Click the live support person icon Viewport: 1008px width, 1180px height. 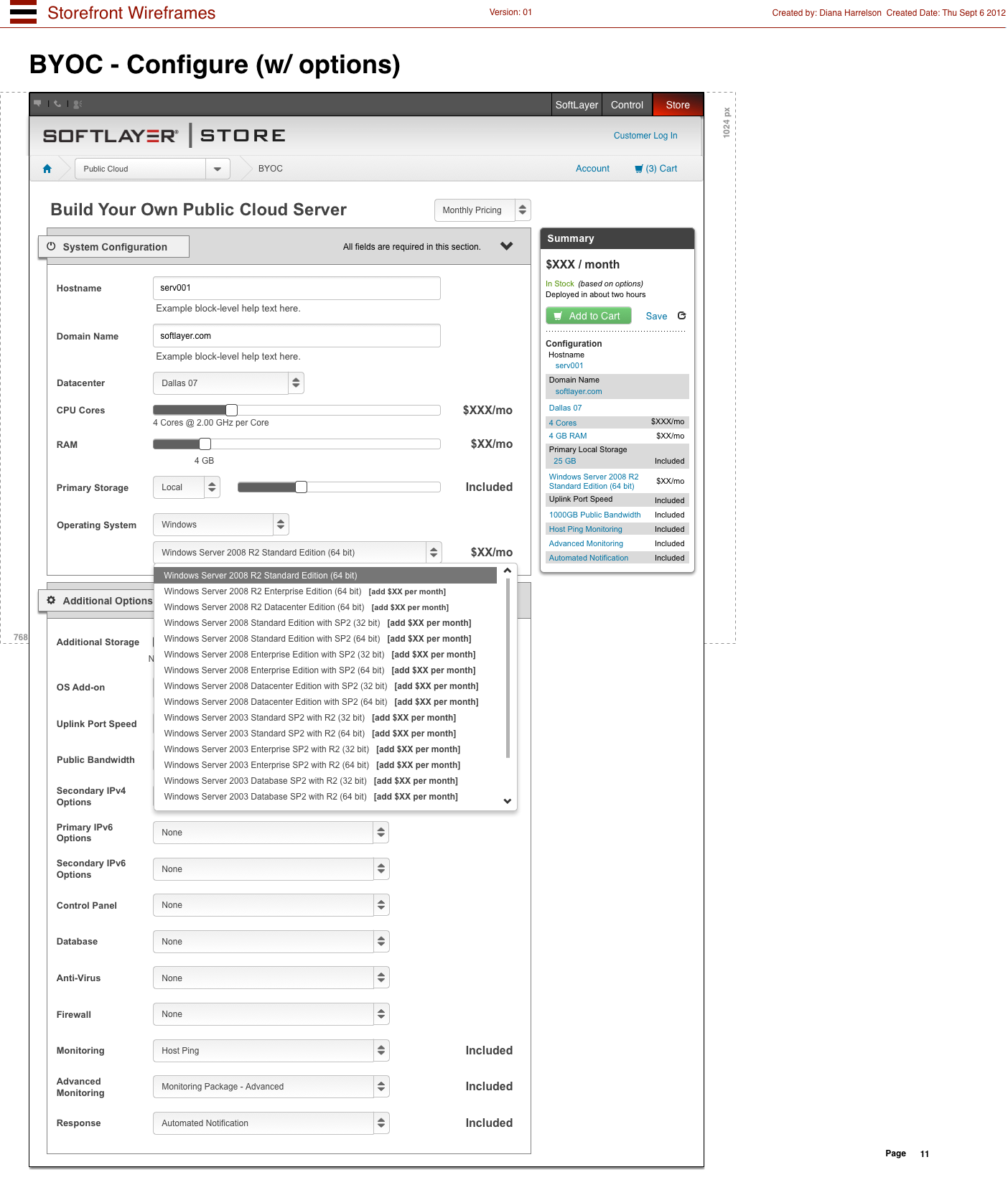(78, 103)
